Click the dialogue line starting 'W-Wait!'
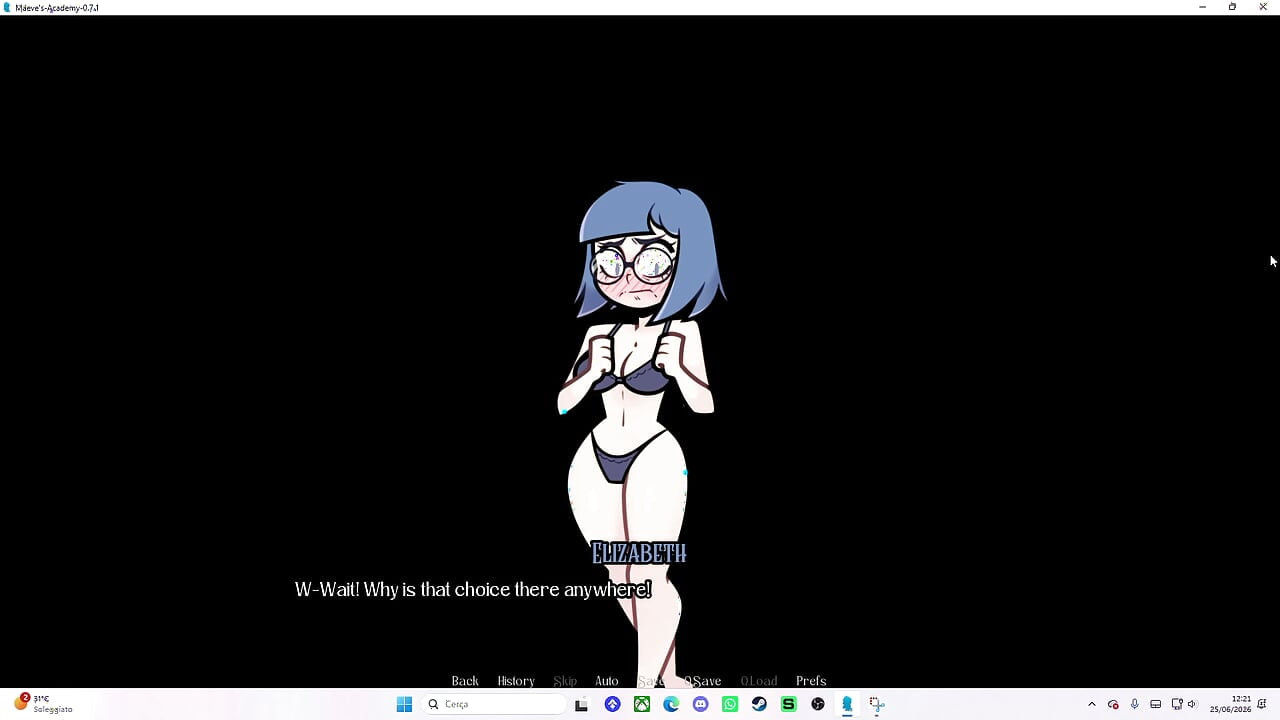The image size is (1280, 720). [473, 590]
